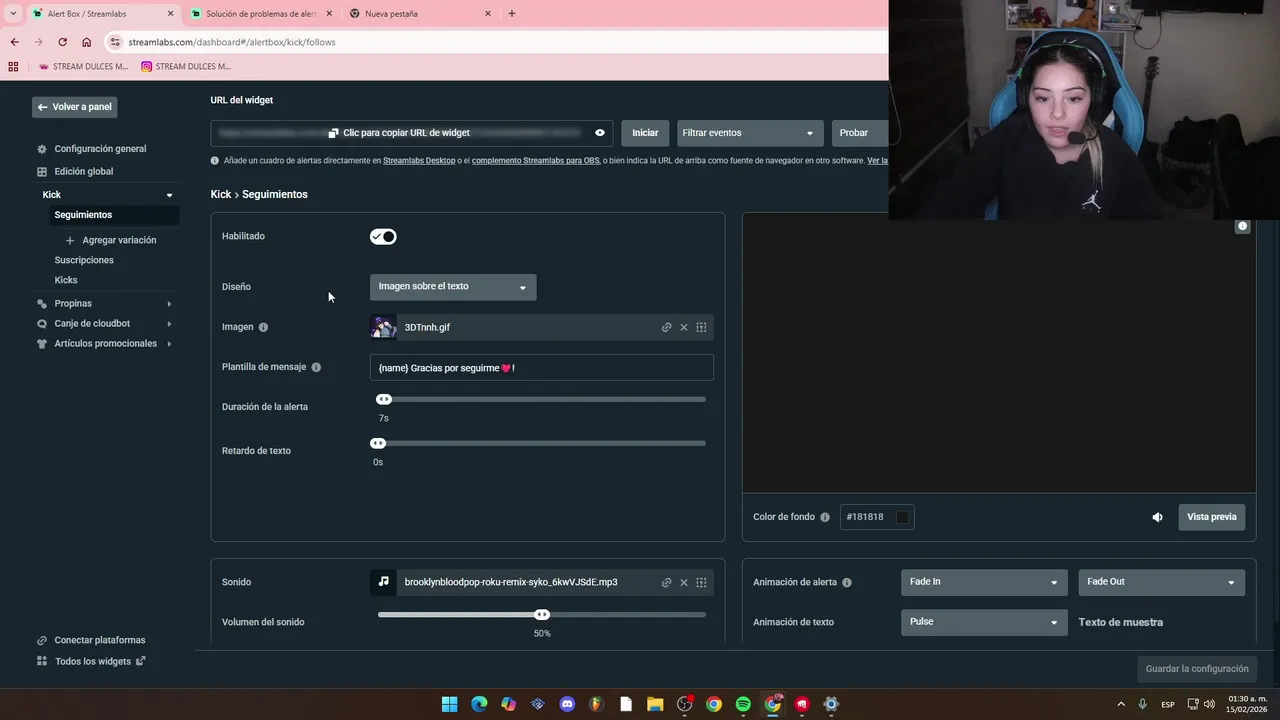Click the Imagen info icon
Screen dimensions: 1280x720
tap(263, 327)
